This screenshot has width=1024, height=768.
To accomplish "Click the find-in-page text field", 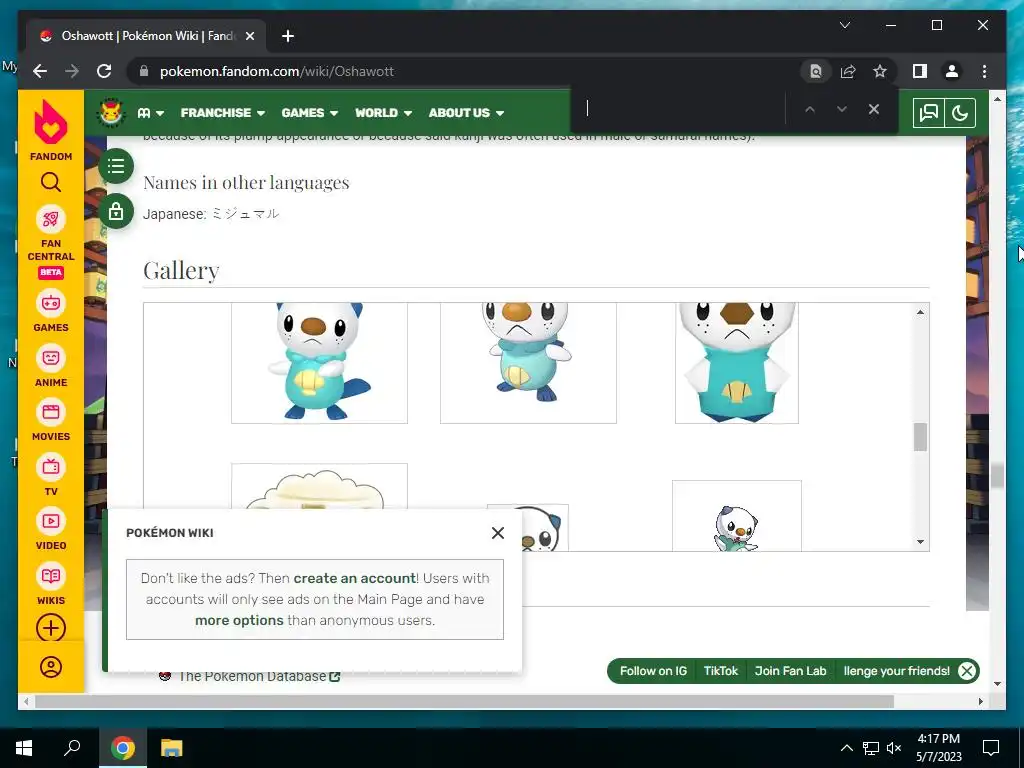I will click(x=679, y=109).
